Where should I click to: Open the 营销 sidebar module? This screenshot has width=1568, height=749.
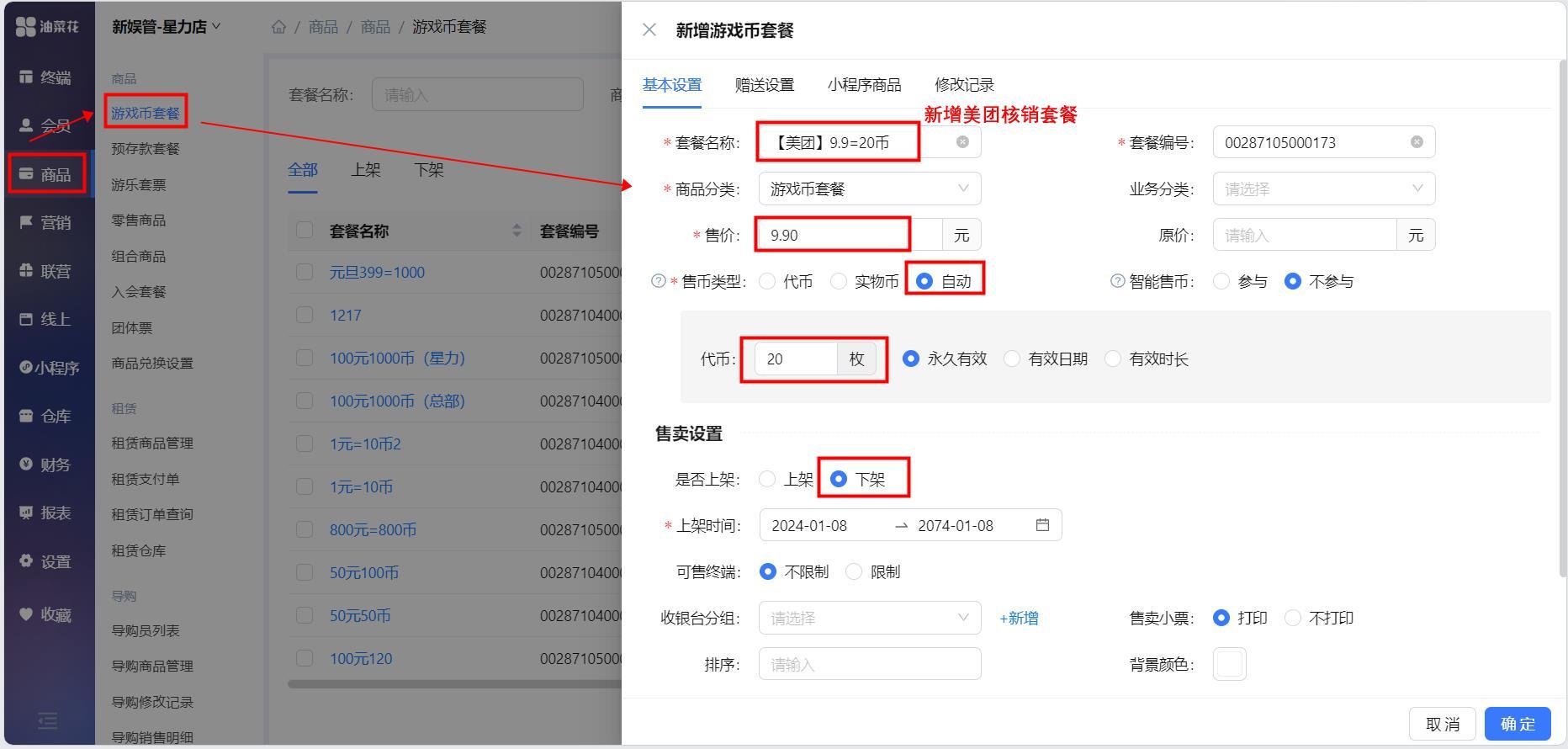[x=46, y=222]
